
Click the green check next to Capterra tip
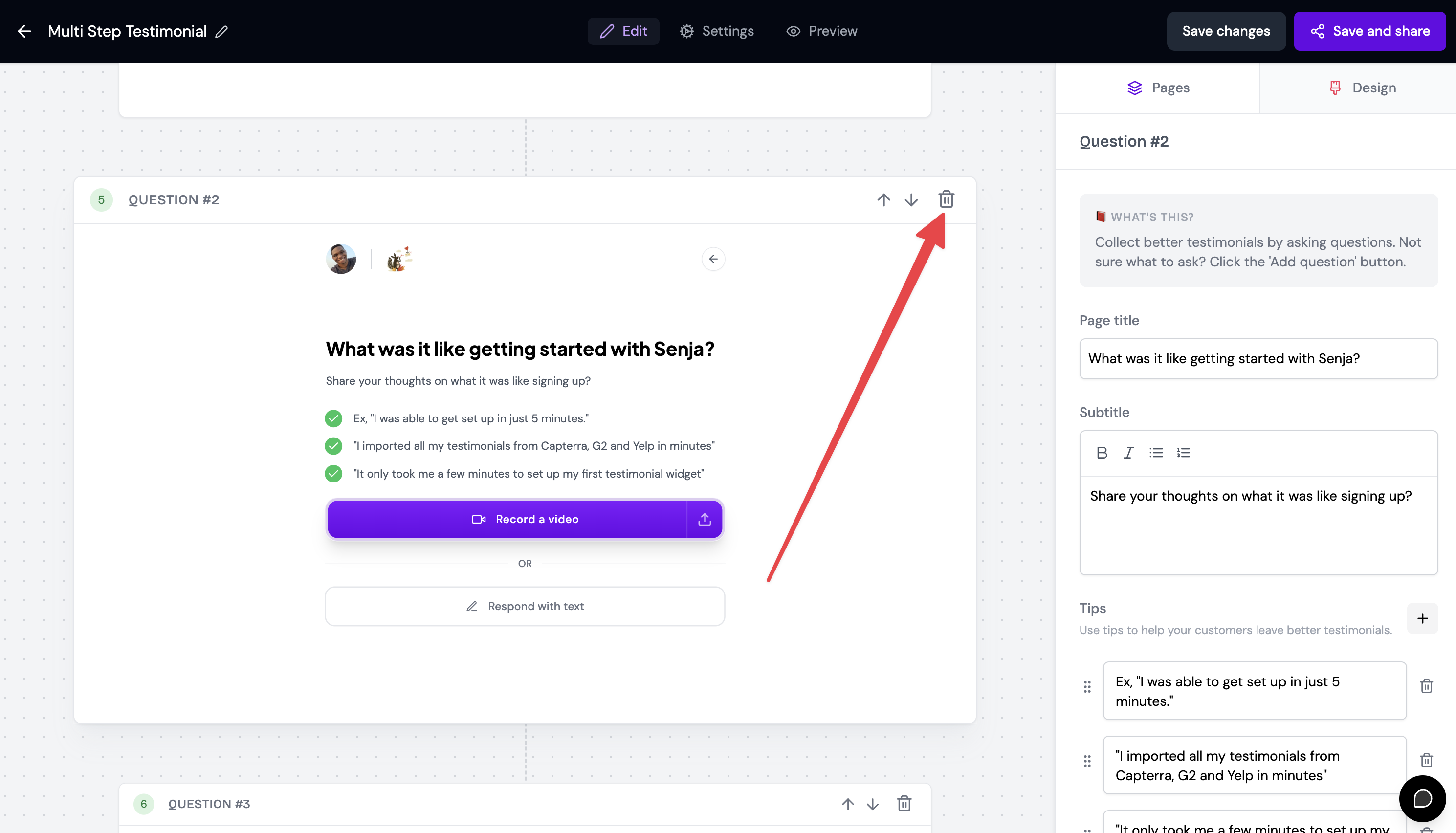coord(333,446)
